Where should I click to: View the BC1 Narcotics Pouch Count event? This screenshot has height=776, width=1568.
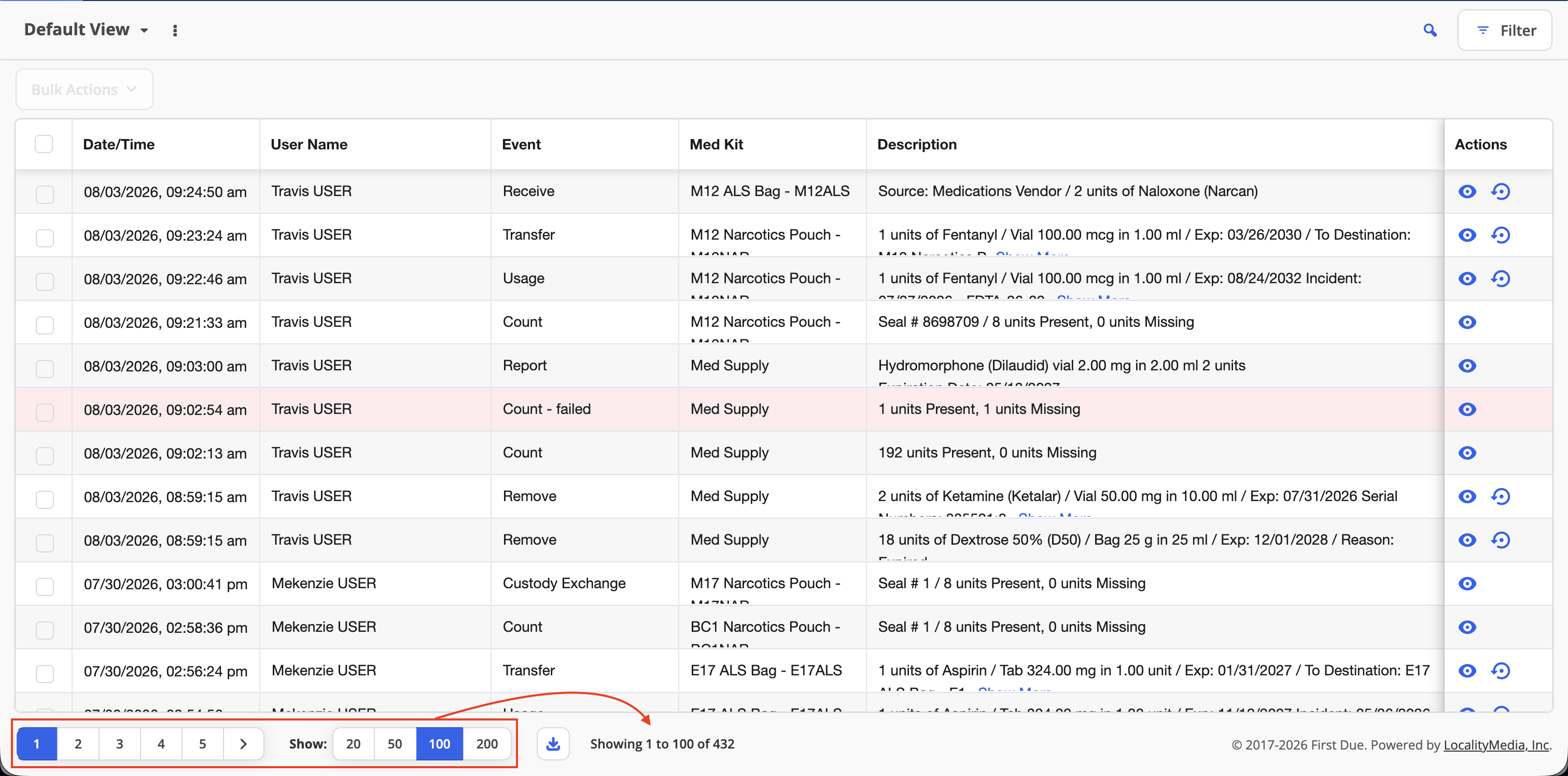1467,627
